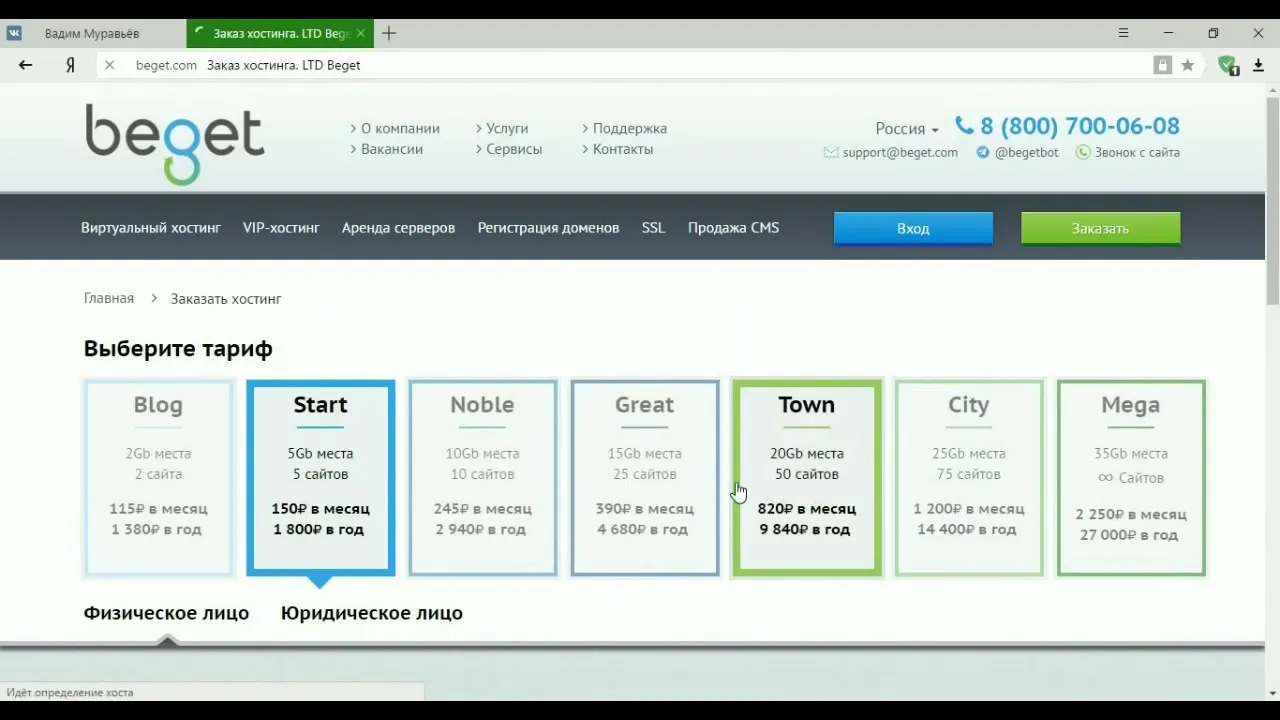The height and width of the screenshot is (720, 1280).
Task: Click the phone icon near phone number
Action: click(x=964, y=125)
